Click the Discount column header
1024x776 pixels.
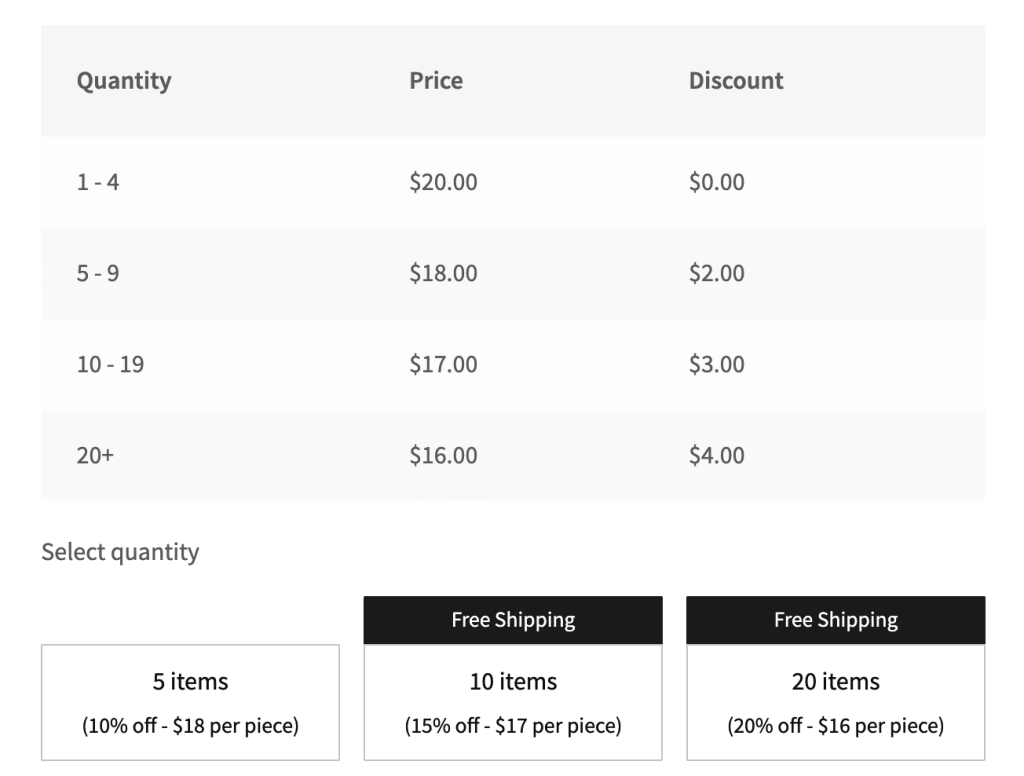point(737,81)
